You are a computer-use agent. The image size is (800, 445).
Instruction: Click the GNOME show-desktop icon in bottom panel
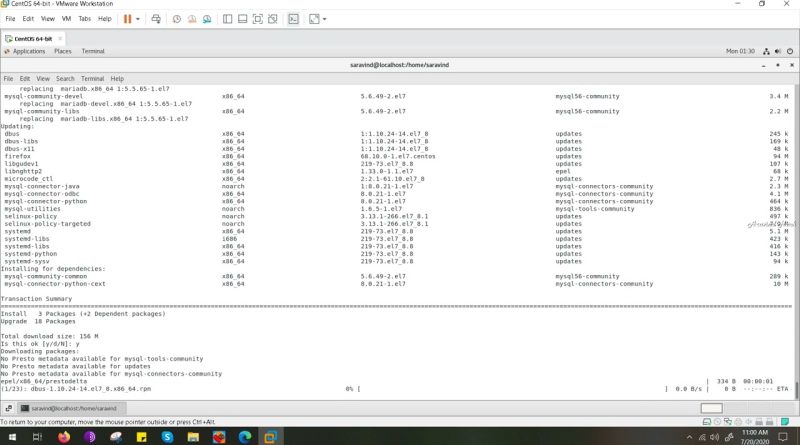coord(9,408)
